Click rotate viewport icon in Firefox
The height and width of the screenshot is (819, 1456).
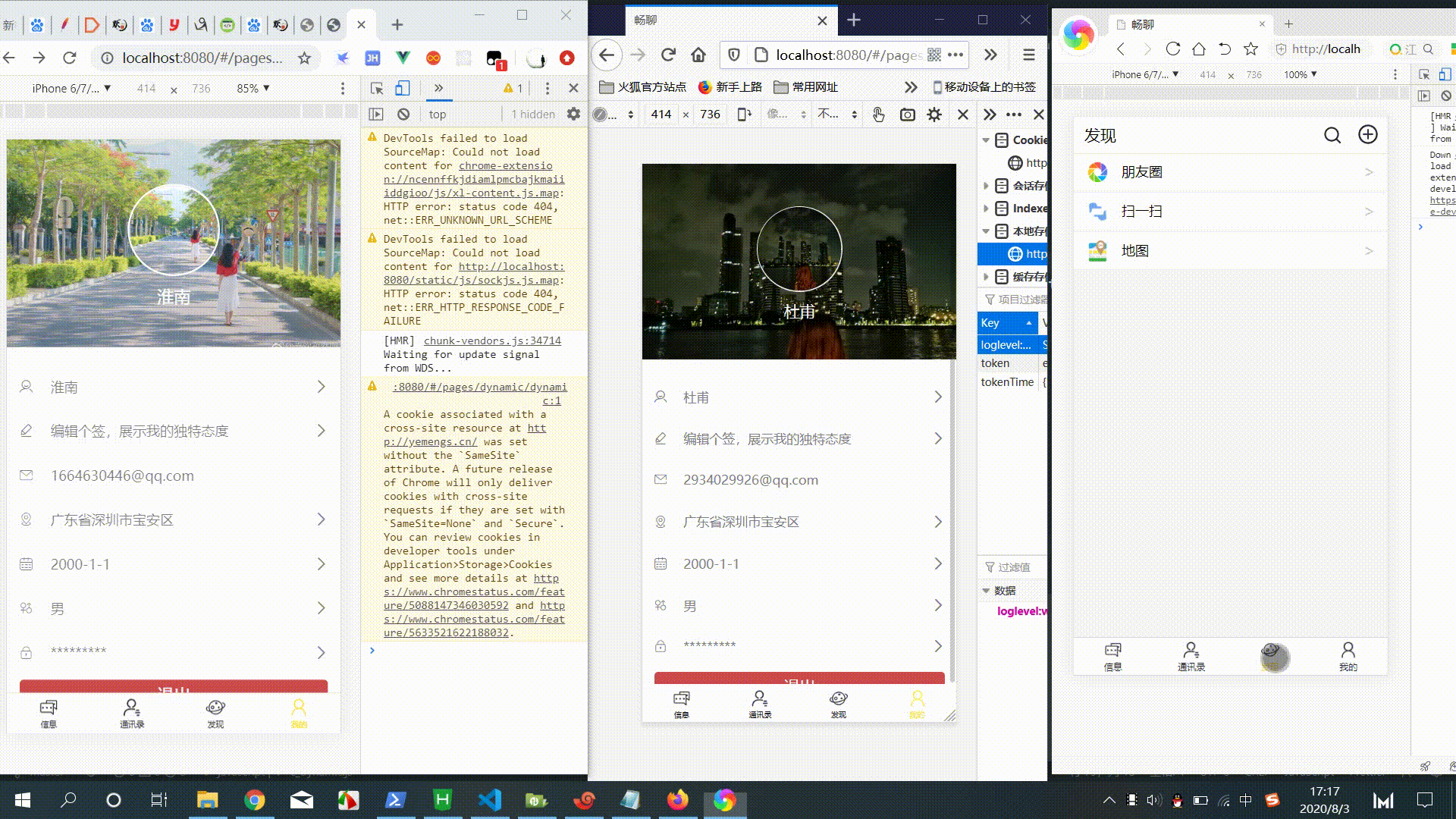(744, 115)
